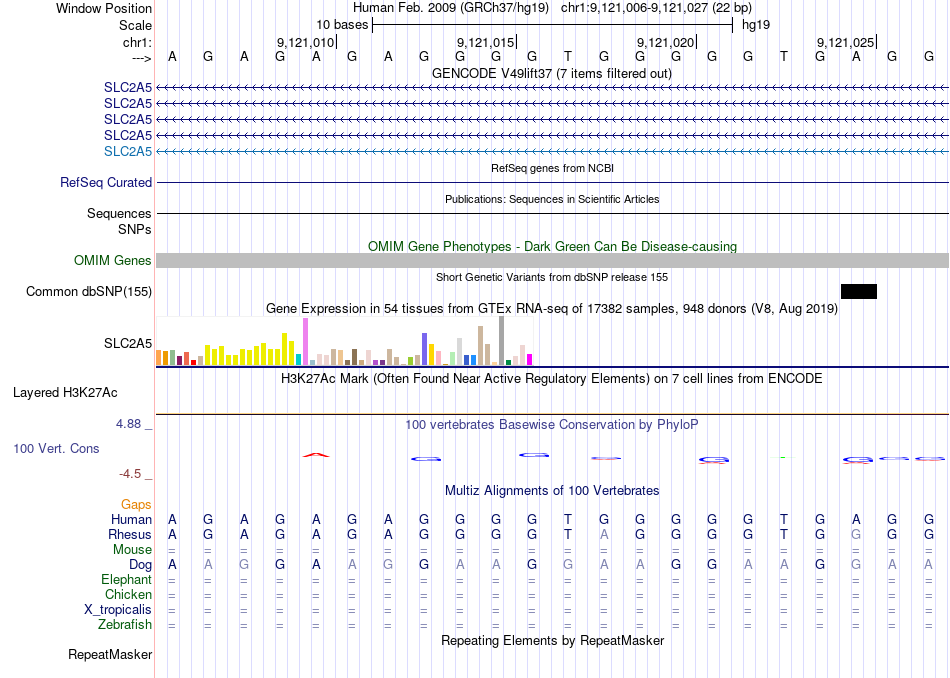Click the 'hg19' text beside the scale bar
The width and height of the screenshot is (950, 678).
[756, 25]
